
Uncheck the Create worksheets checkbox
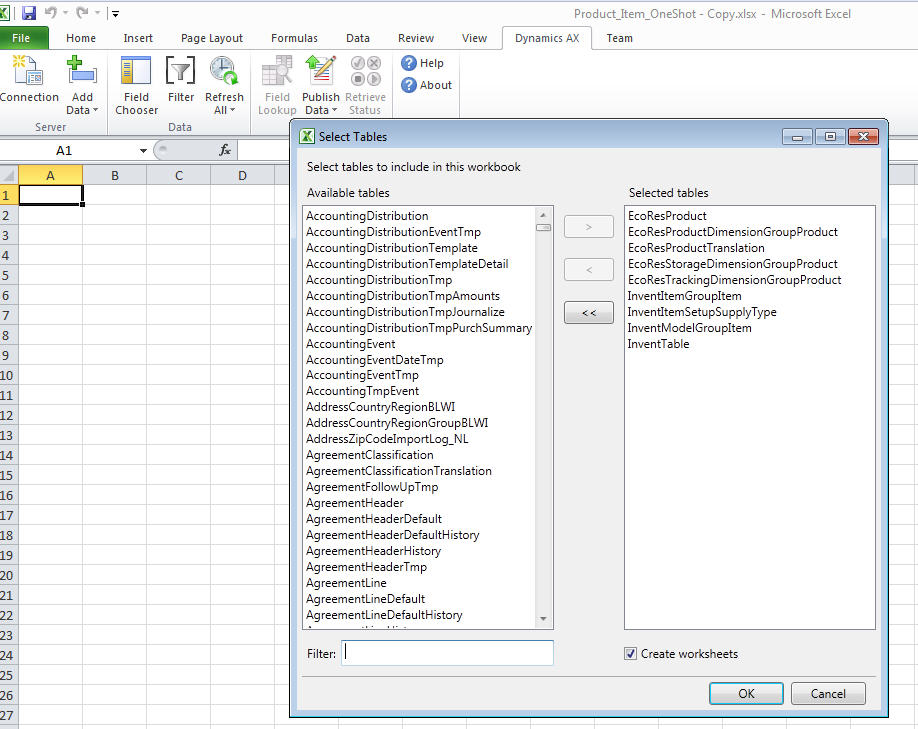[x=630, y=653]
